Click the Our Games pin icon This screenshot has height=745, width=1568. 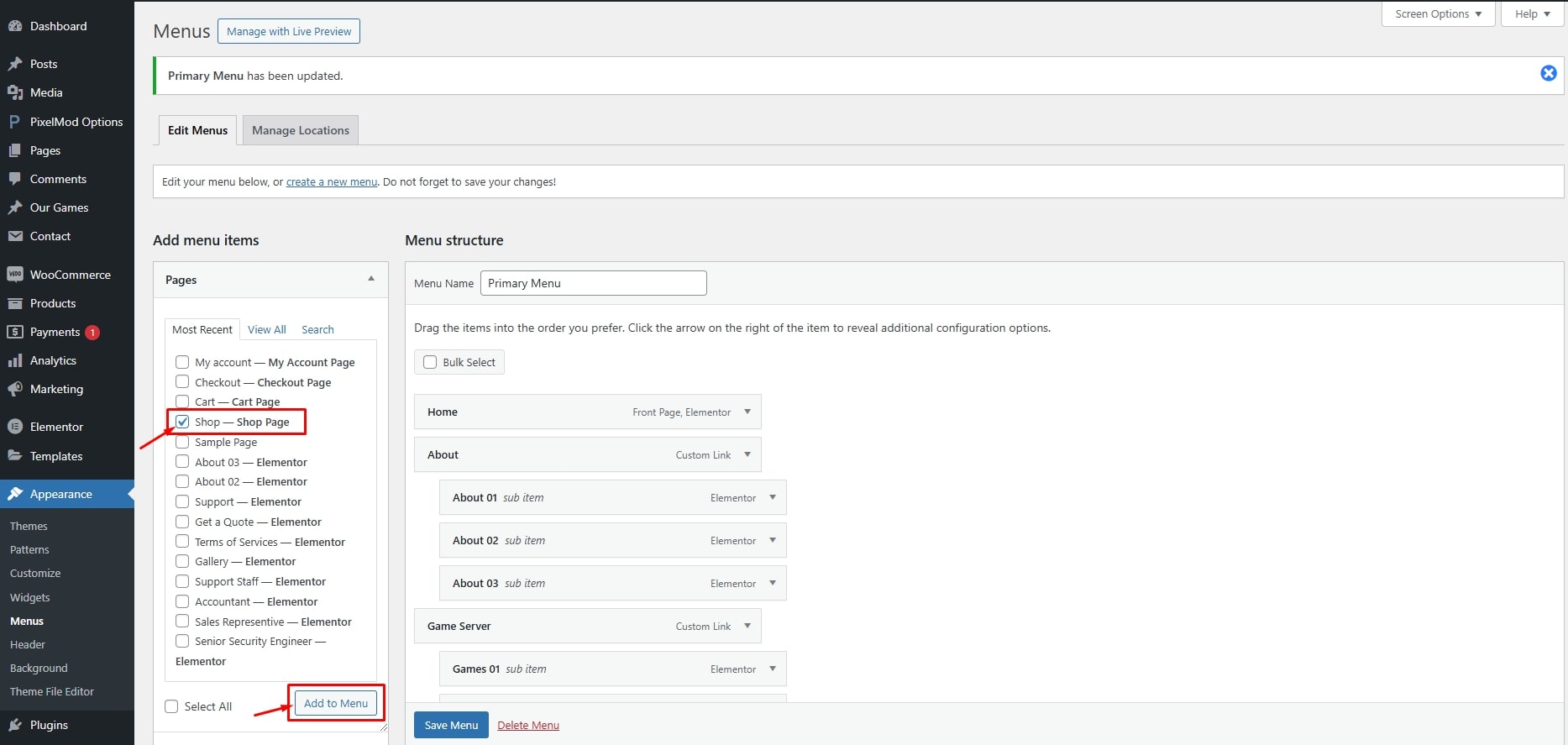15,207
